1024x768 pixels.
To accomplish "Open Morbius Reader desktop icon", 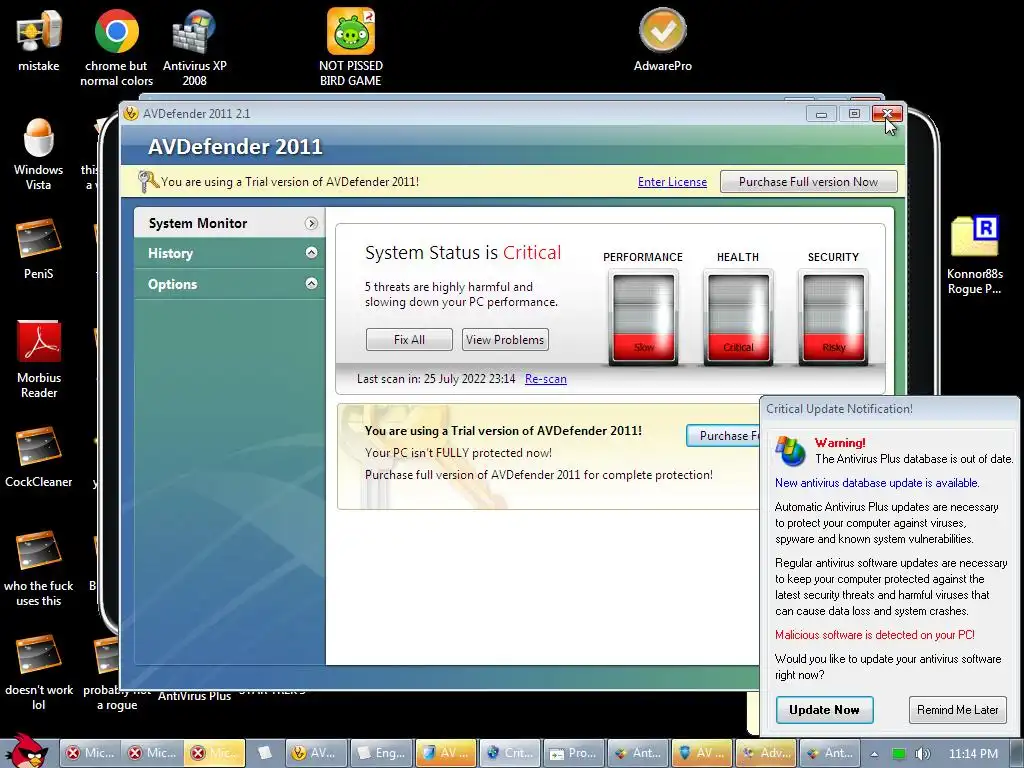I will pyautogui.click(x=39, y=359).
